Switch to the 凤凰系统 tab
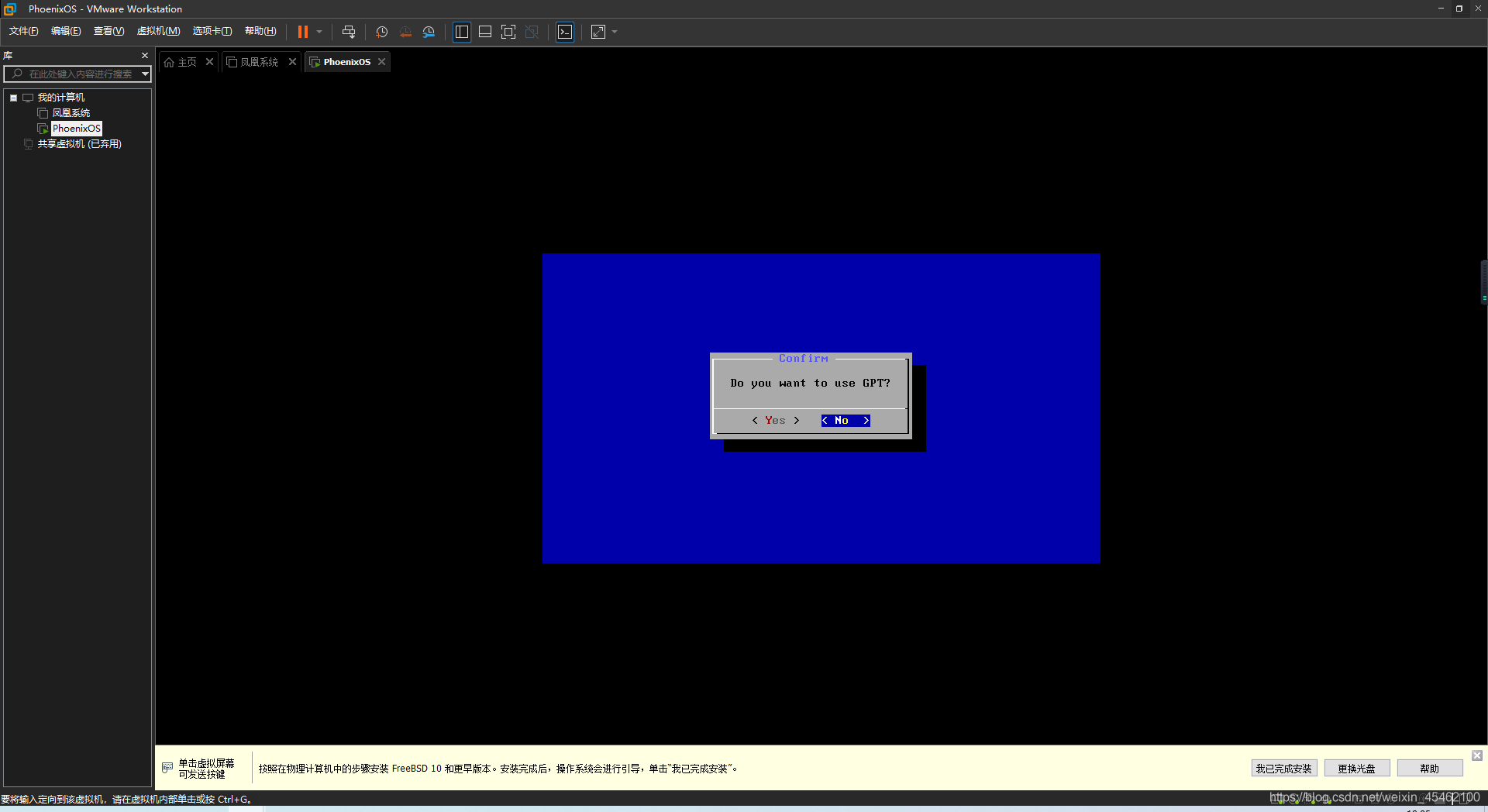The width and height of the screenshot is (1488, 812). [x=259, y=62]
